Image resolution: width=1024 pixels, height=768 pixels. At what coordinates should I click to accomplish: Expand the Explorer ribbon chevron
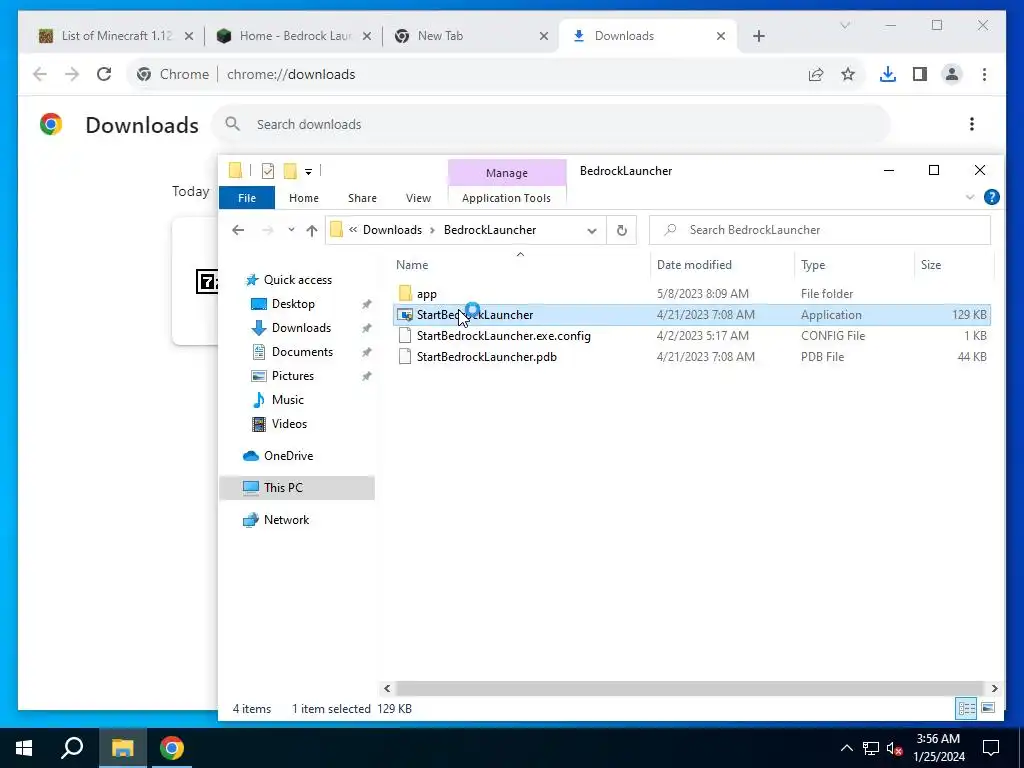[970, 197]
